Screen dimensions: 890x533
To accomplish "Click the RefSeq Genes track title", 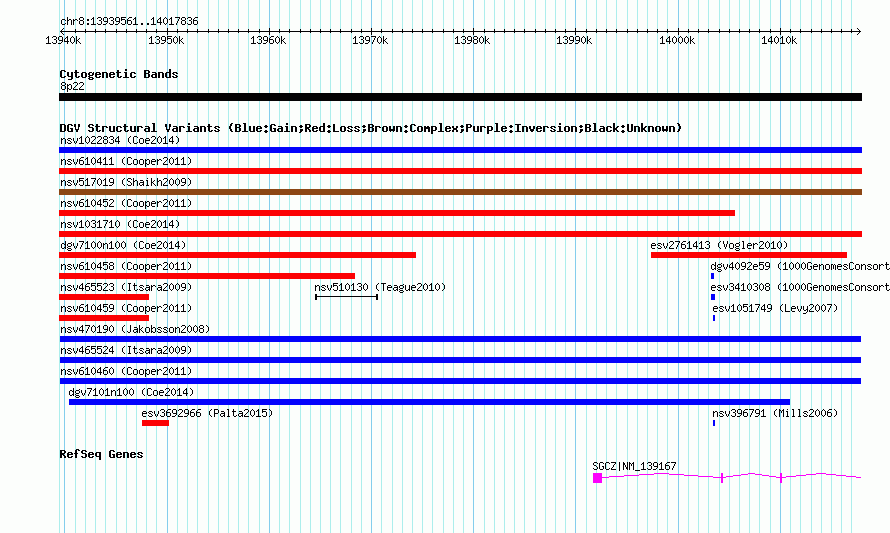I will 101,454.
